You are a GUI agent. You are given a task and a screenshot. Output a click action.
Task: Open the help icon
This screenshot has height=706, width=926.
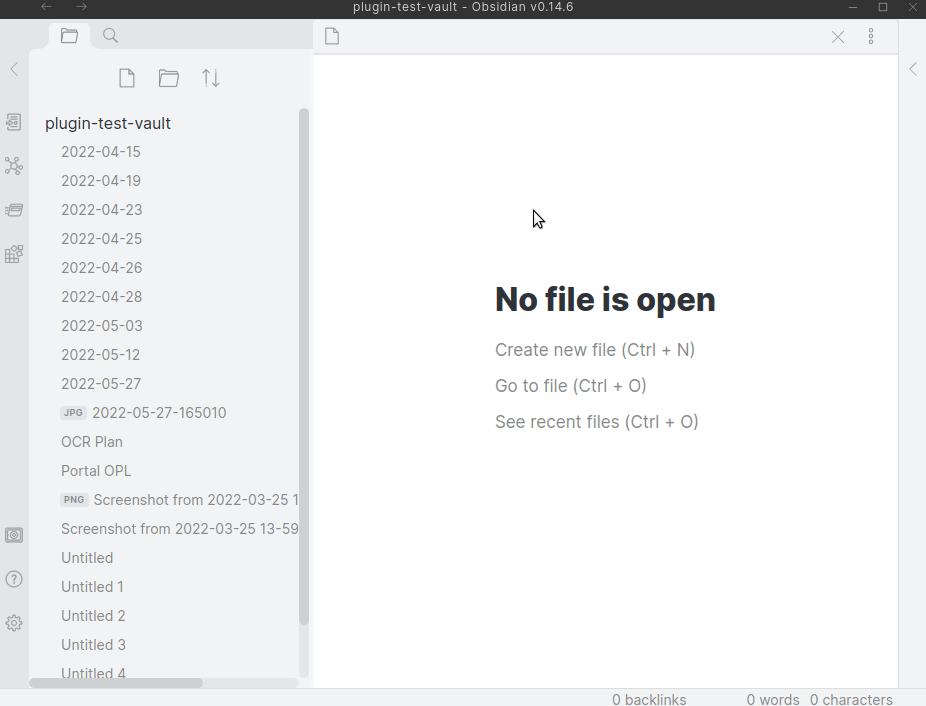(x=14, y=579)
